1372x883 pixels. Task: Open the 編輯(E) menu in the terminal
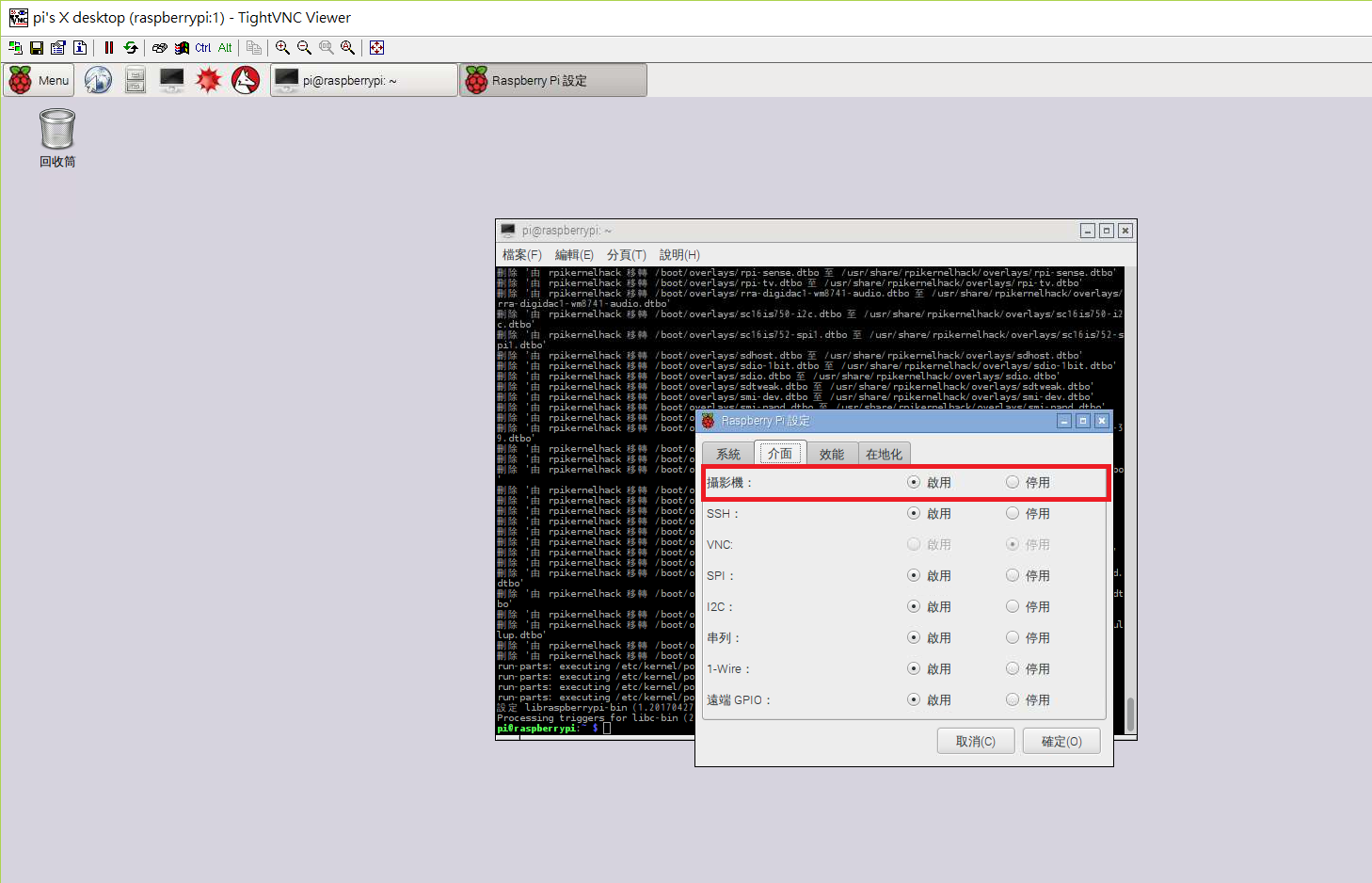tap(574, 255)
